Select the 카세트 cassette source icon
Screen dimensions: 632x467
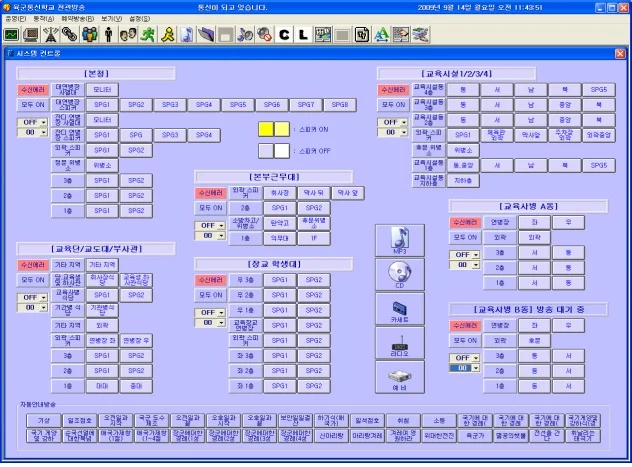click(399, 309)
